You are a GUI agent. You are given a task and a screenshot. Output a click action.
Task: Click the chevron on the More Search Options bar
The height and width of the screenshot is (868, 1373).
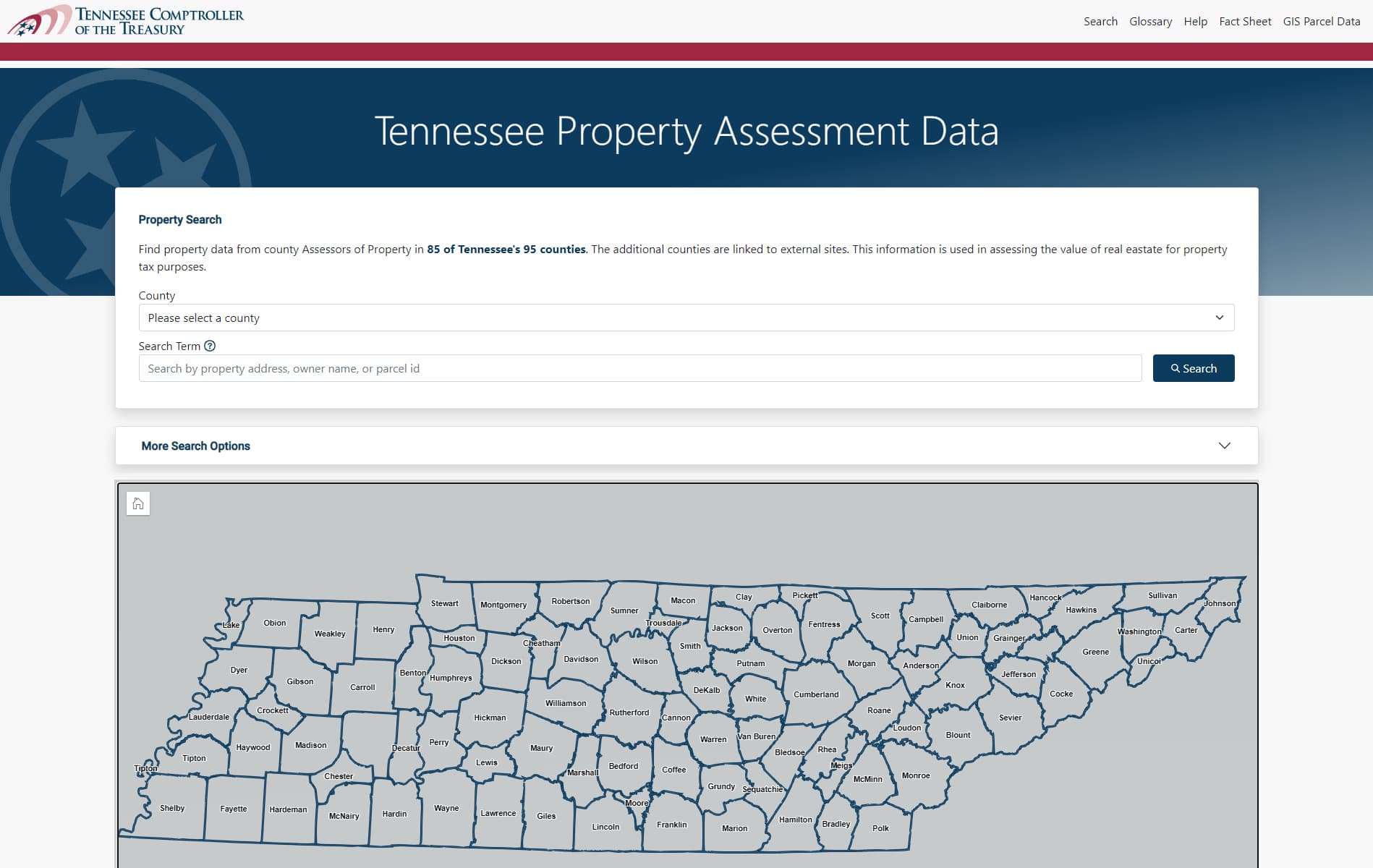pyautogui.click(x=1225, y=446)
